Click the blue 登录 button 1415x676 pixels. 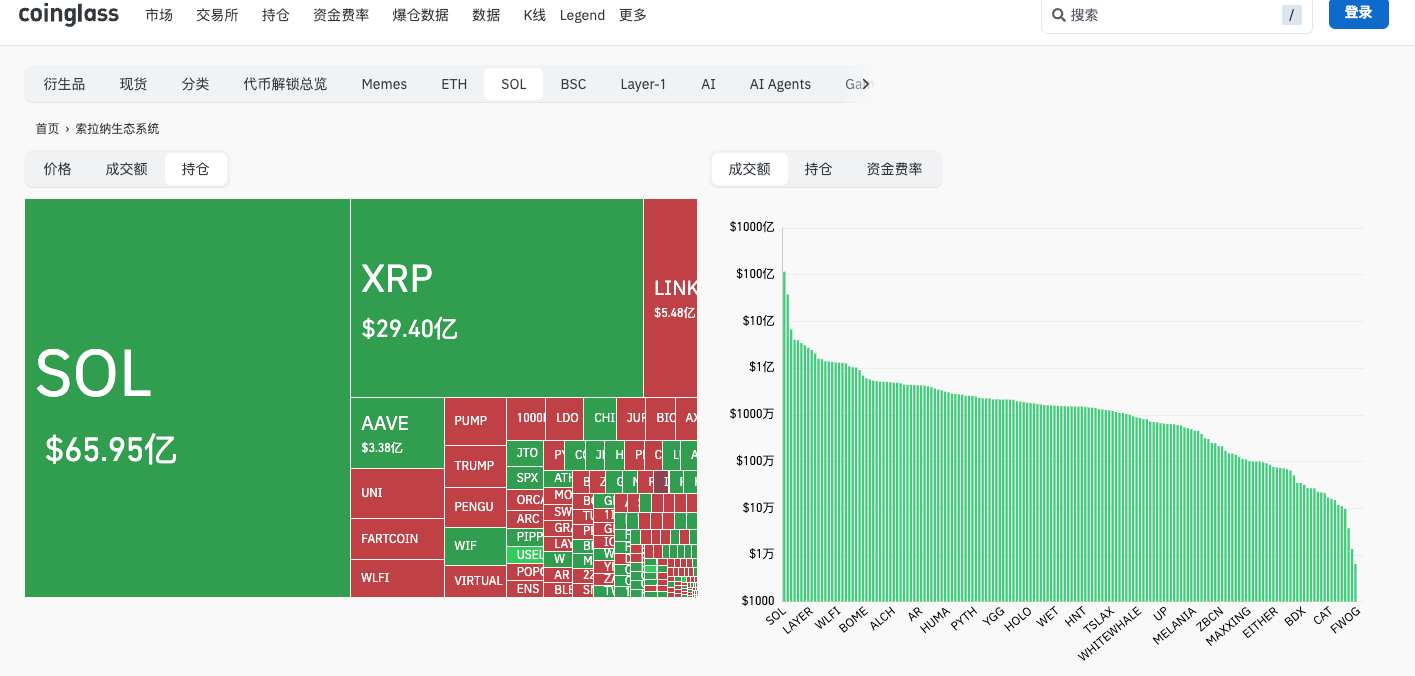[x=1358, y=13]
